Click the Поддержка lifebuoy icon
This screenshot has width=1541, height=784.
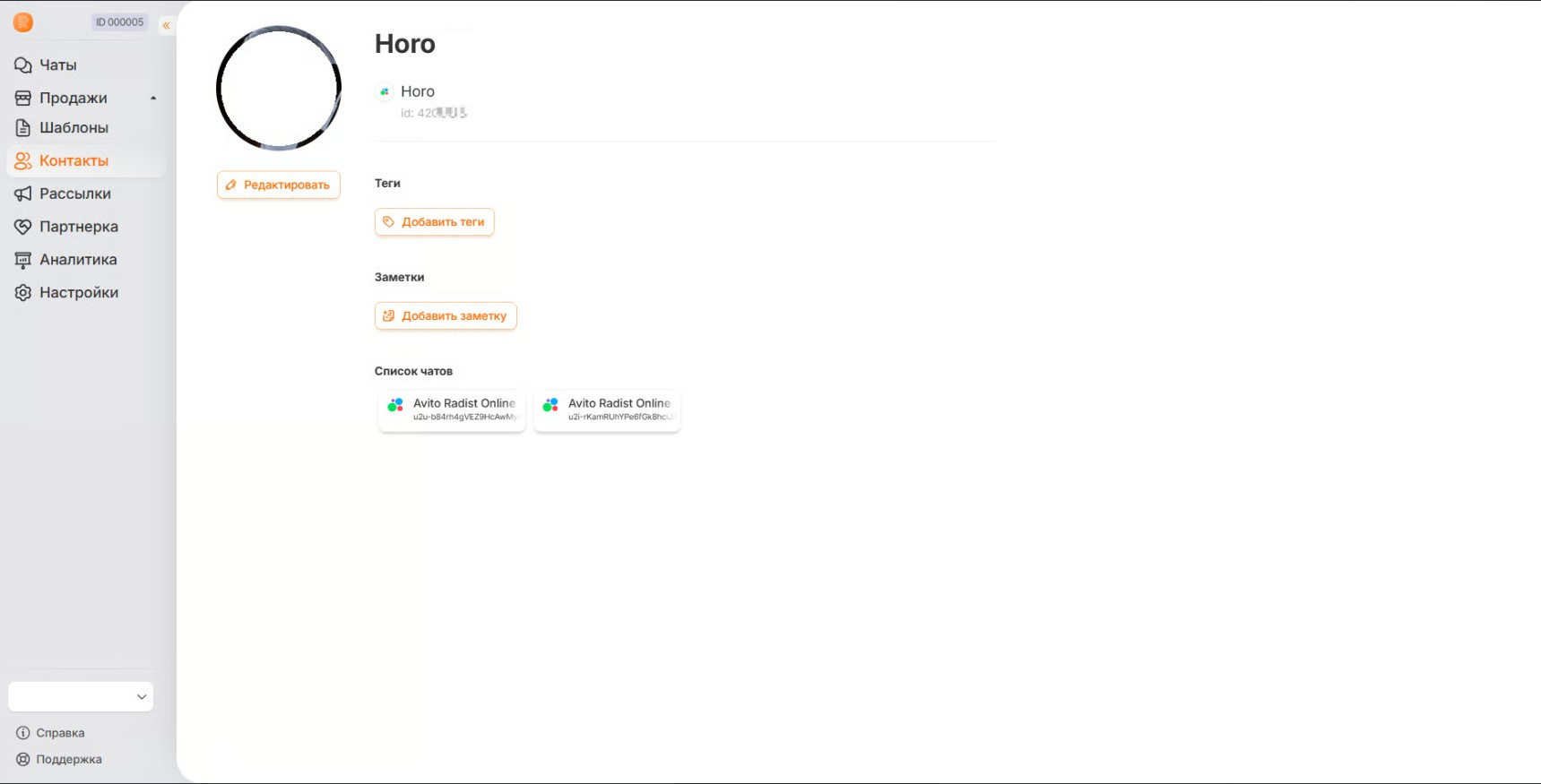pyautogui.click(x=23, y=760)
